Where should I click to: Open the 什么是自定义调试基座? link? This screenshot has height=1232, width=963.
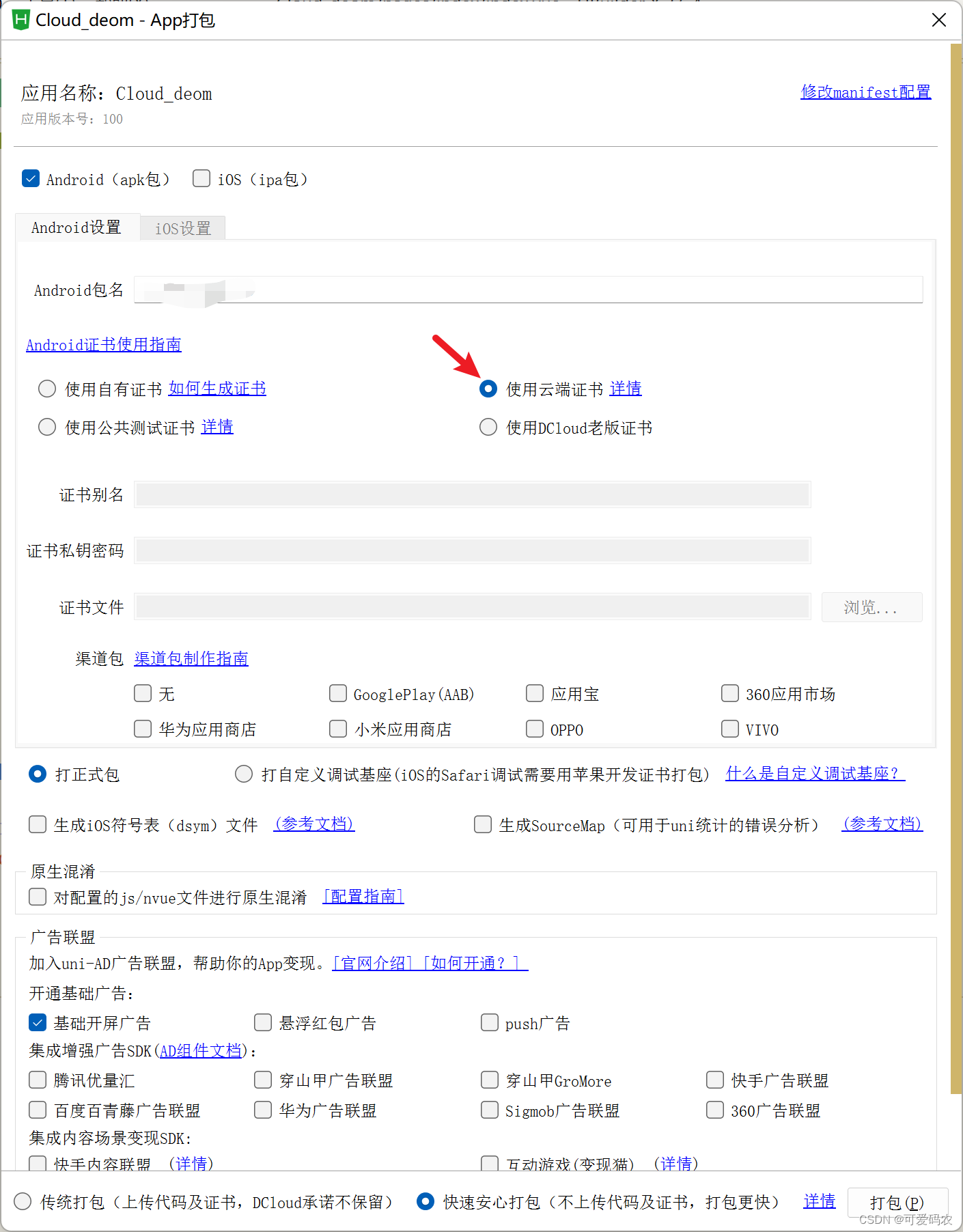coord(815,773)
